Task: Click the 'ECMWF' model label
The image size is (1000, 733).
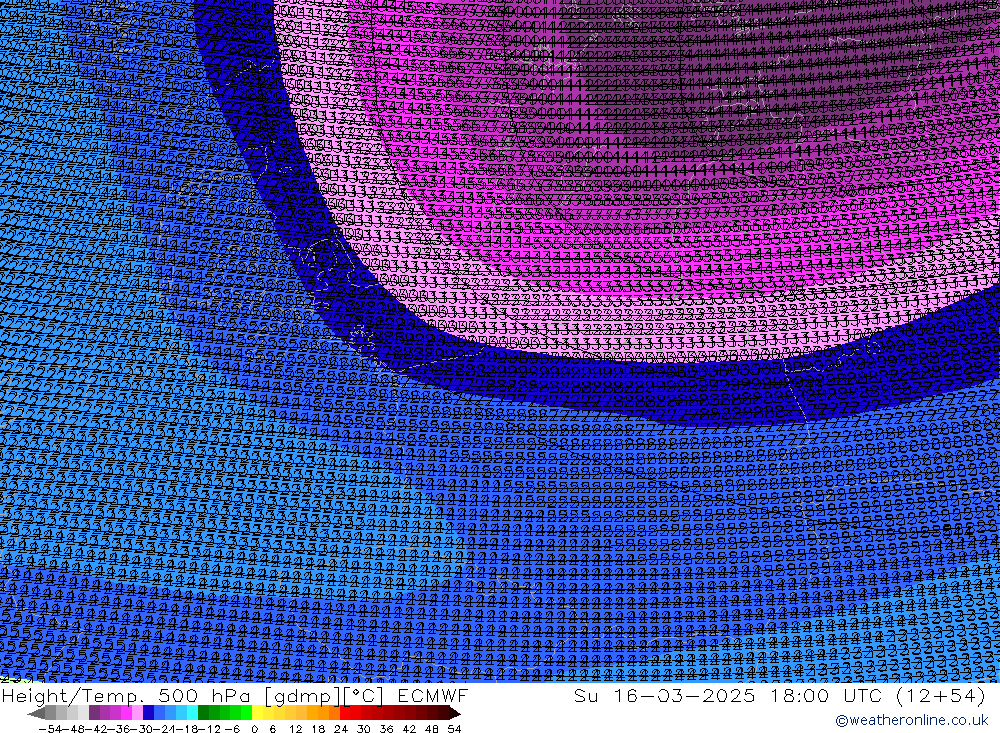Action: (x=433, y=696)
